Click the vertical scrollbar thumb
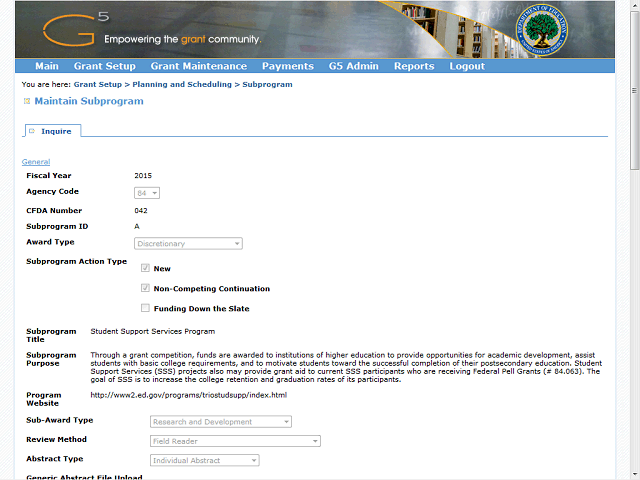Image resolution: width=640 pixels, height=480 pixels. point(634,91)
